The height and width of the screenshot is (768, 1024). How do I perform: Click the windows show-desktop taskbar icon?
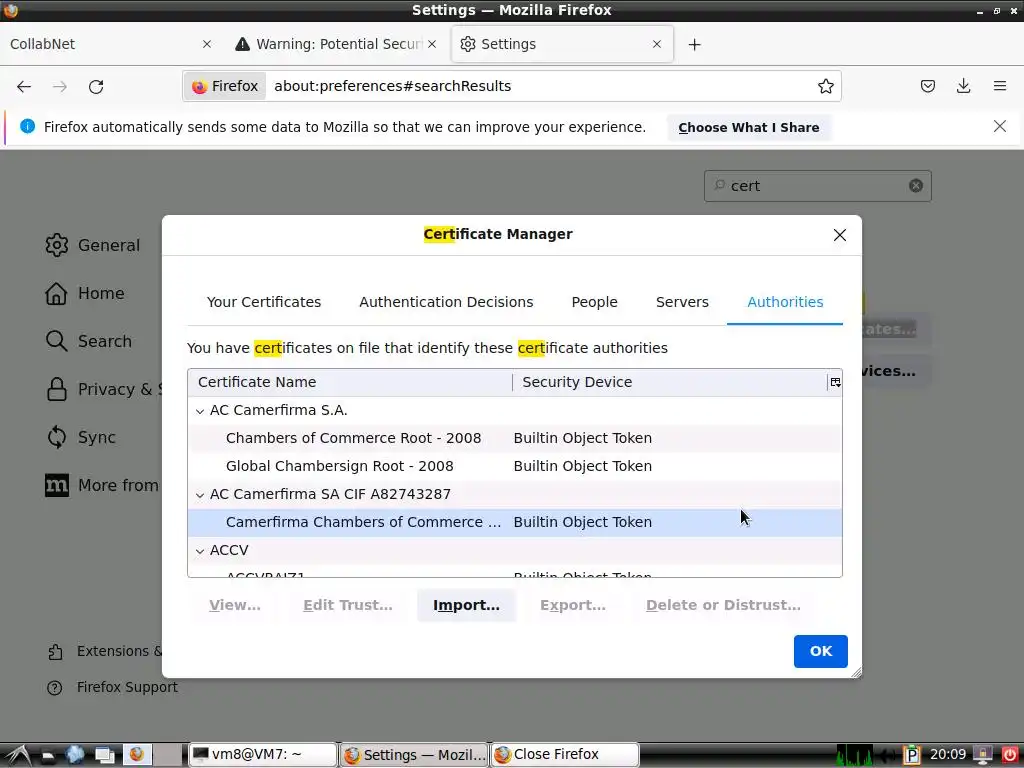(x=104, y=755)
